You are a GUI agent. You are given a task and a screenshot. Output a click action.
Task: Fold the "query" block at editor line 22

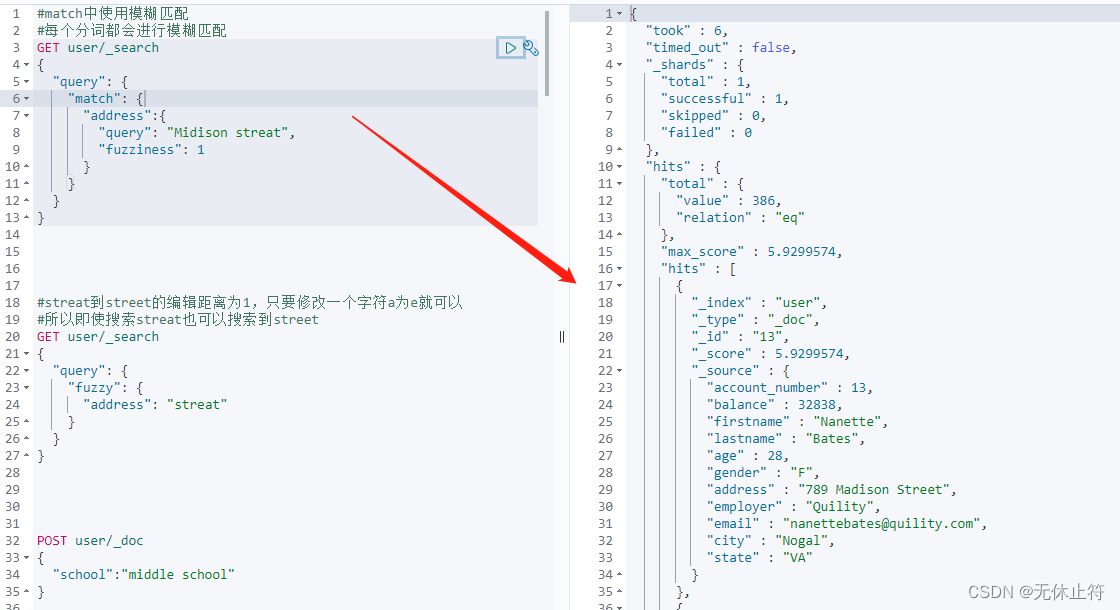click(x=27, y=371)
